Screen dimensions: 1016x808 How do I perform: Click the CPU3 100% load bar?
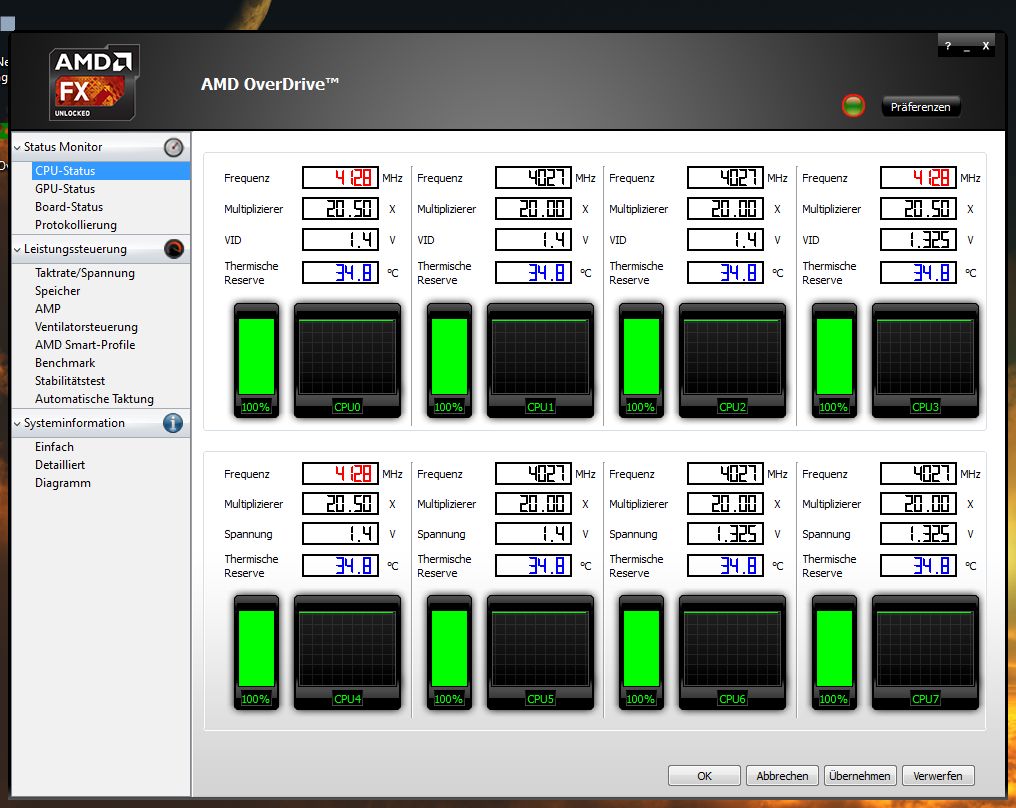click(x=834, y=360)
